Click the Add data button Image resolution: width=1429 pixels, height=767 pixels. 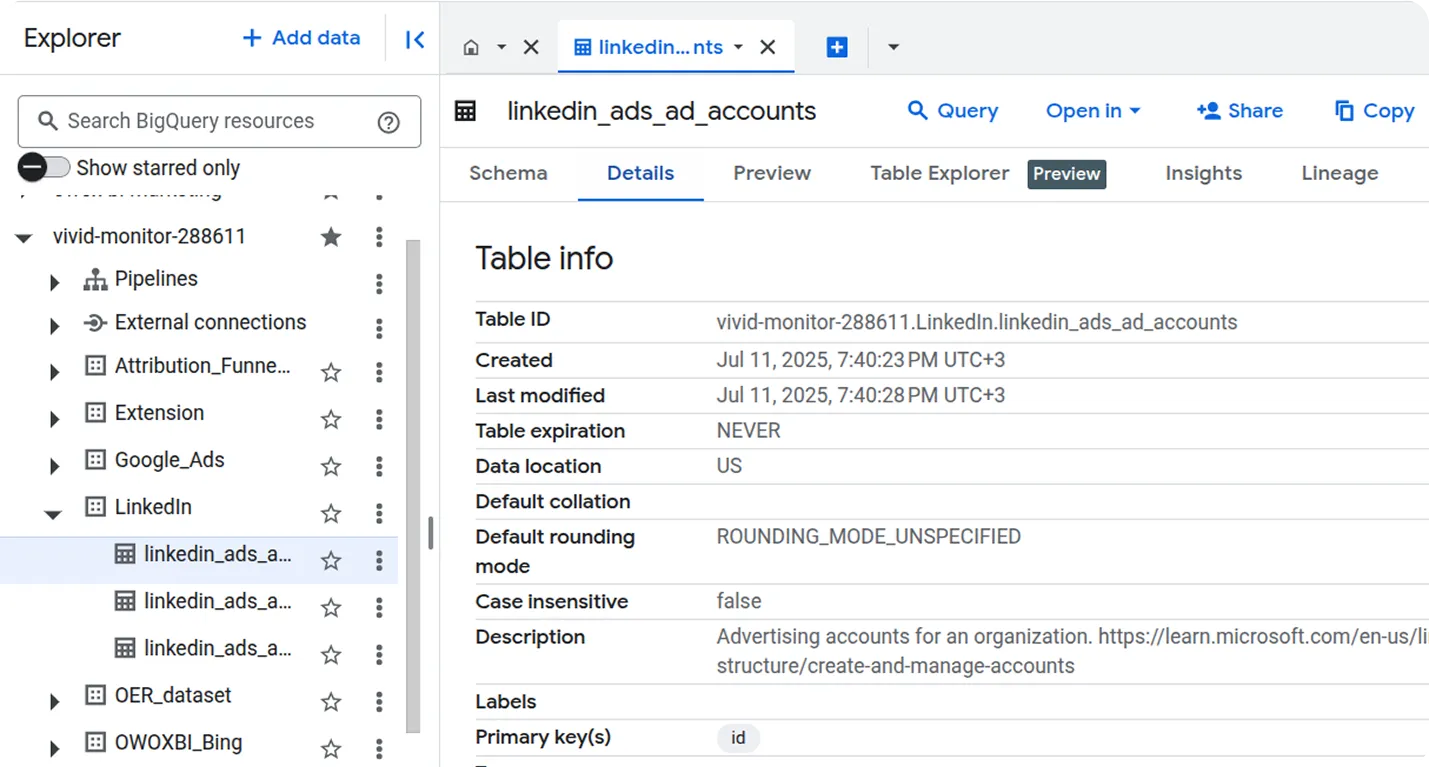point(301,38)
